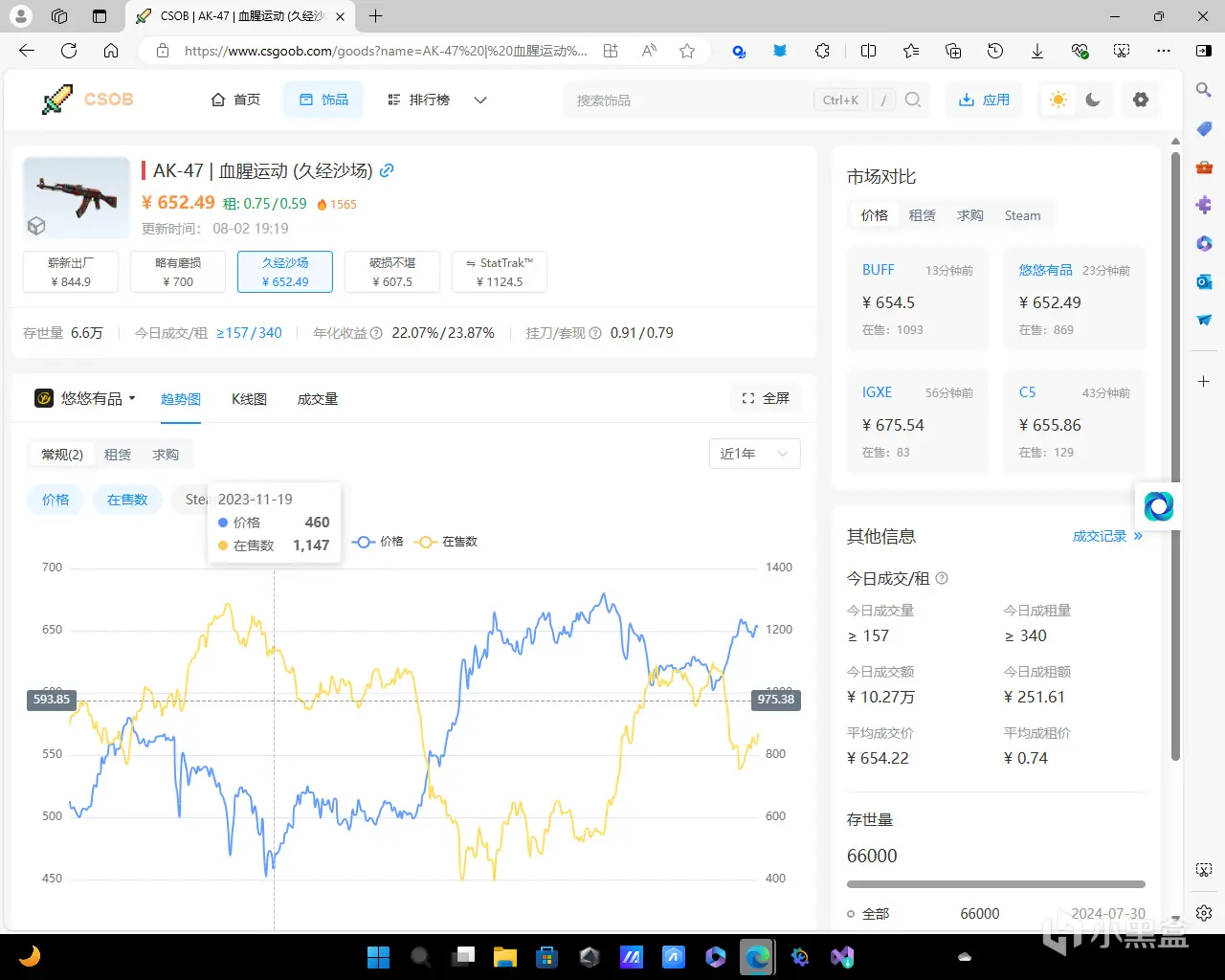Viewport: 1225px width, 980px height.
Task: Open the browser tab actions menu
Action: click(100, 16)
